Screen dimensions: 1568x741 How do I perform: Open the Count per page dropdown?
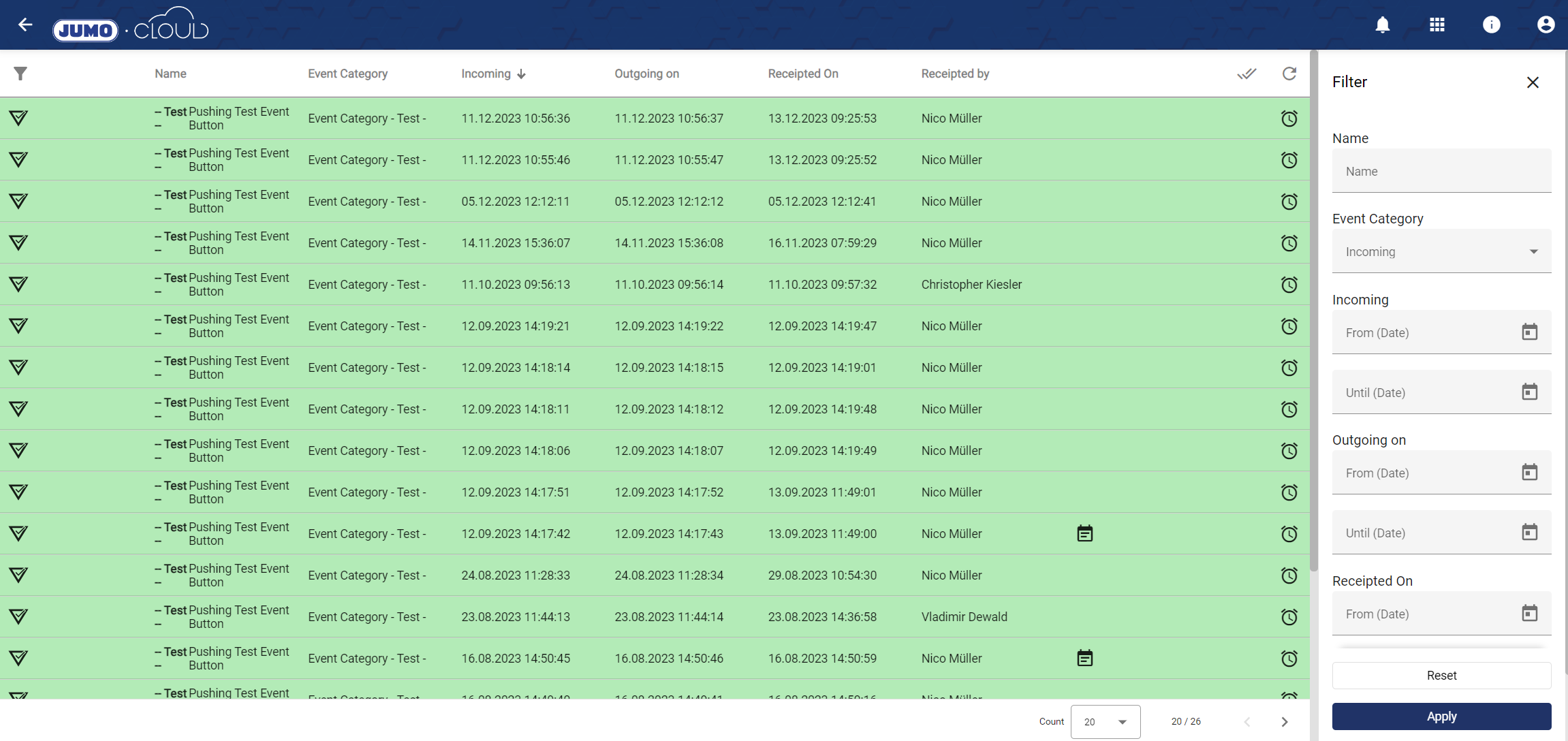coord(1105,722)
